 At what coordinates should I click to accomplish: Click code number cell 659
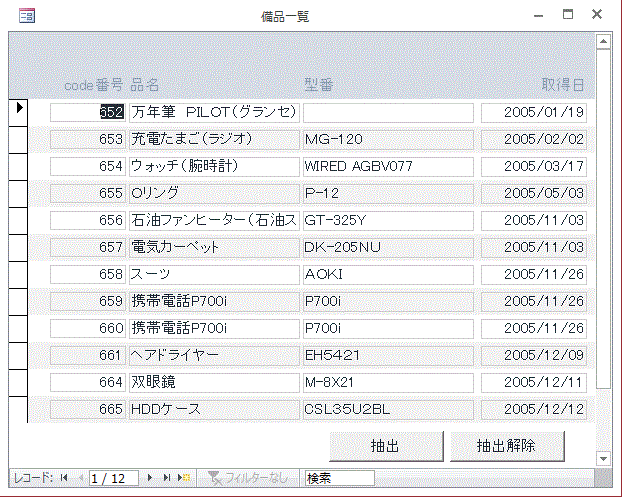88,302
